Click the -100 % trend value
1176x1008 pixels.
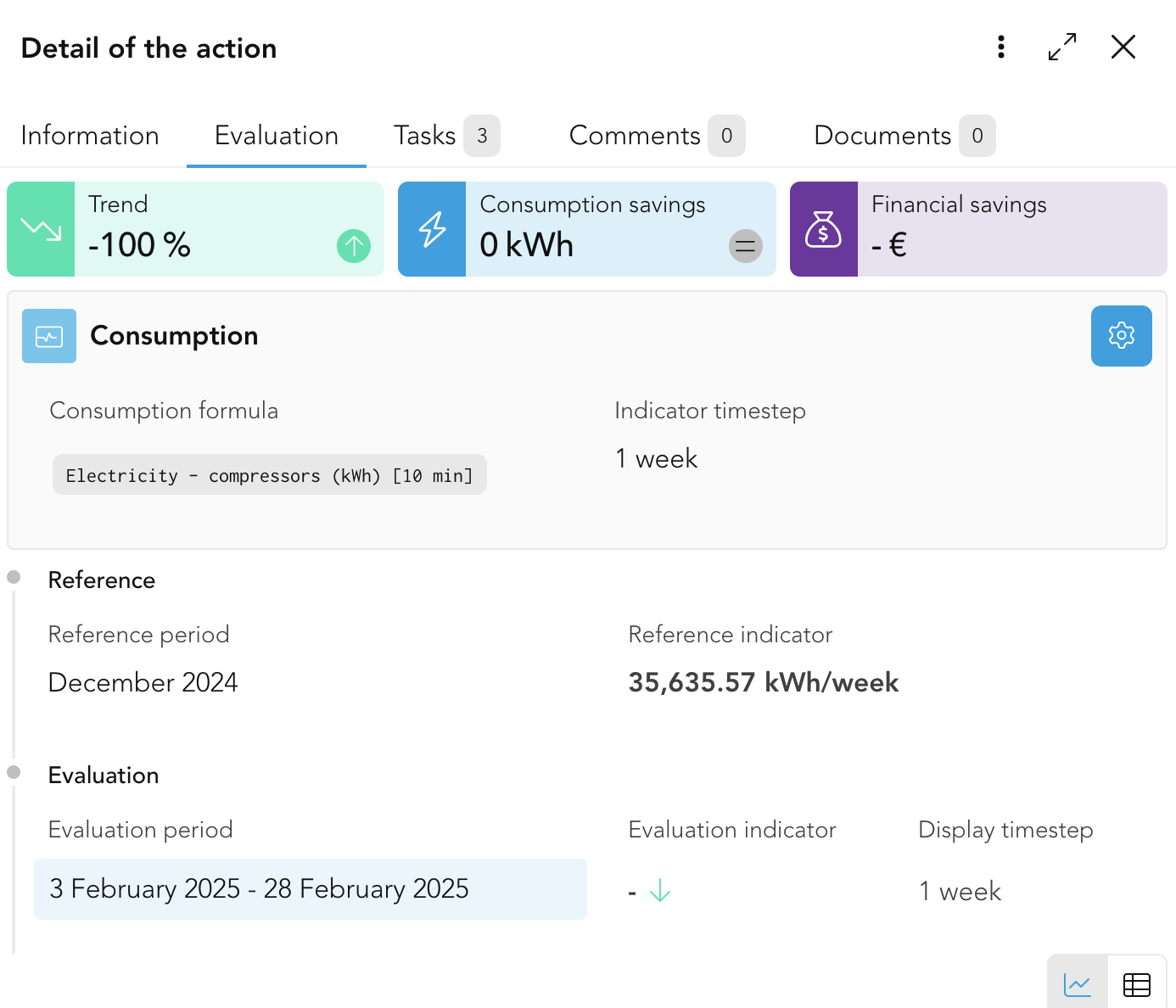tap(140, 246)
